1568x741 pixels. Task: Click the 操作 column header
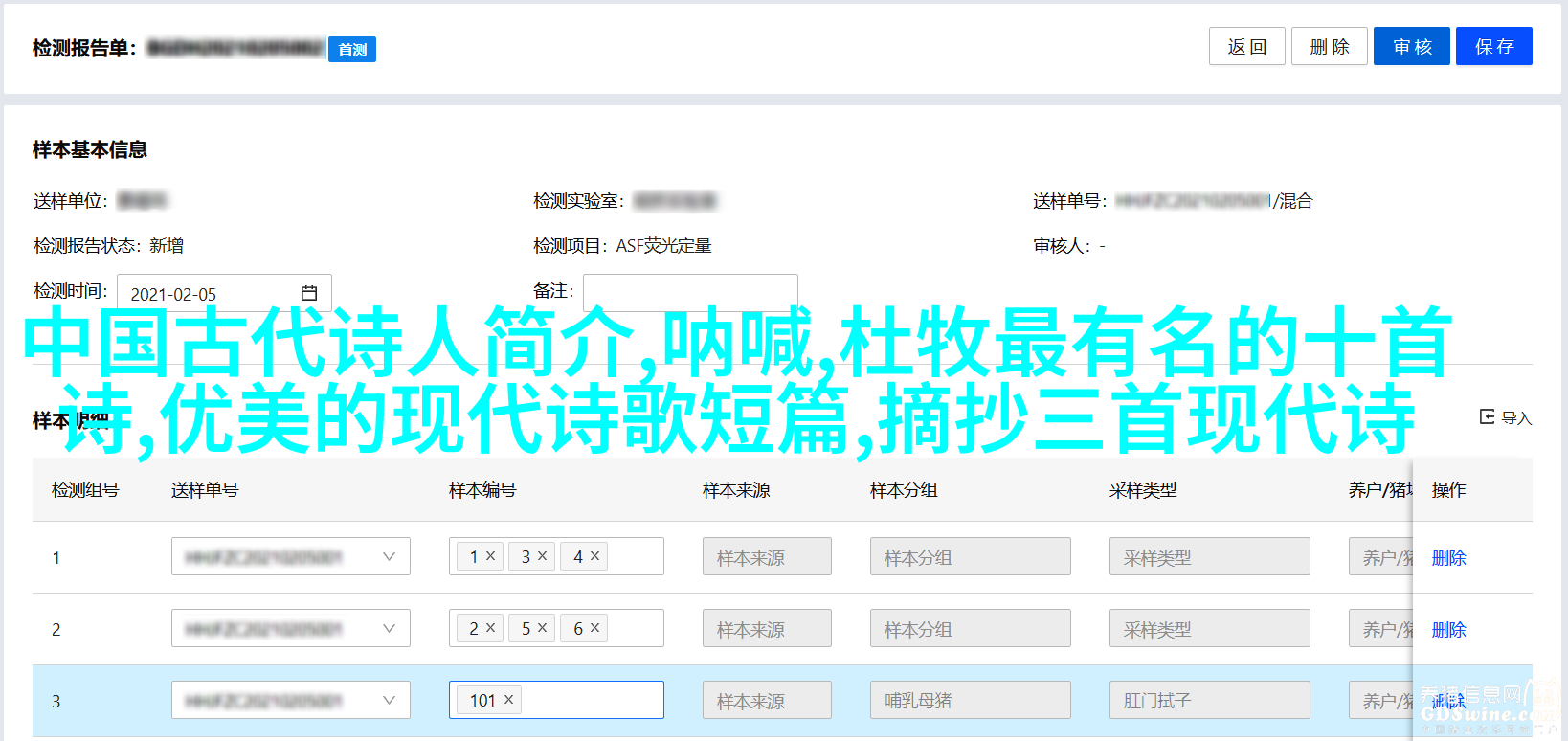point(1448,489)
